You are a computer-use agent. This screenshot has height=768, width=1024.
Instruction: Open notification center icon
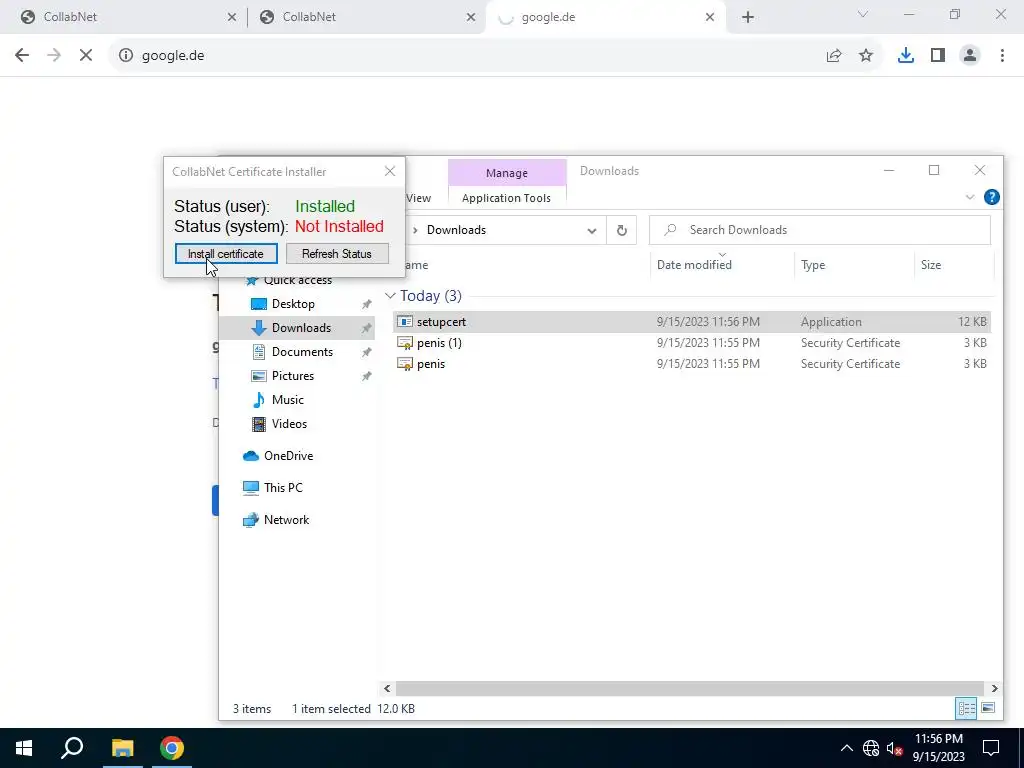991,748
